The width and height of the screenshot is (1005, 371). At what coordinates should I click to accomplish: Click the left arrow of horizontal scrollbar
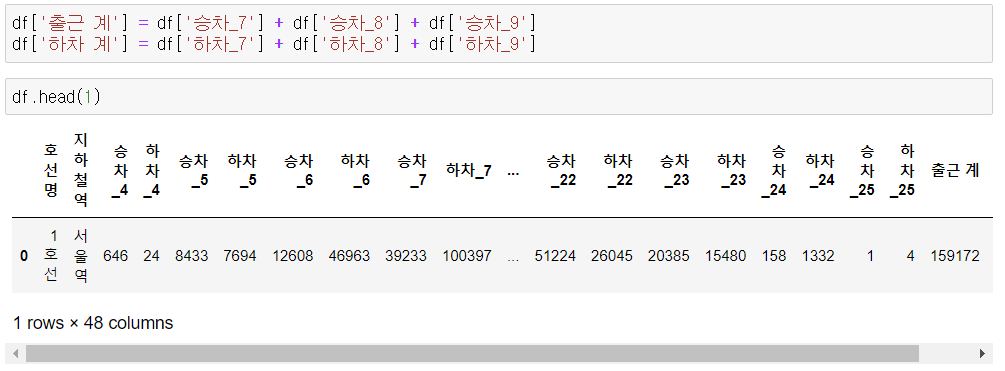point(15,353)
